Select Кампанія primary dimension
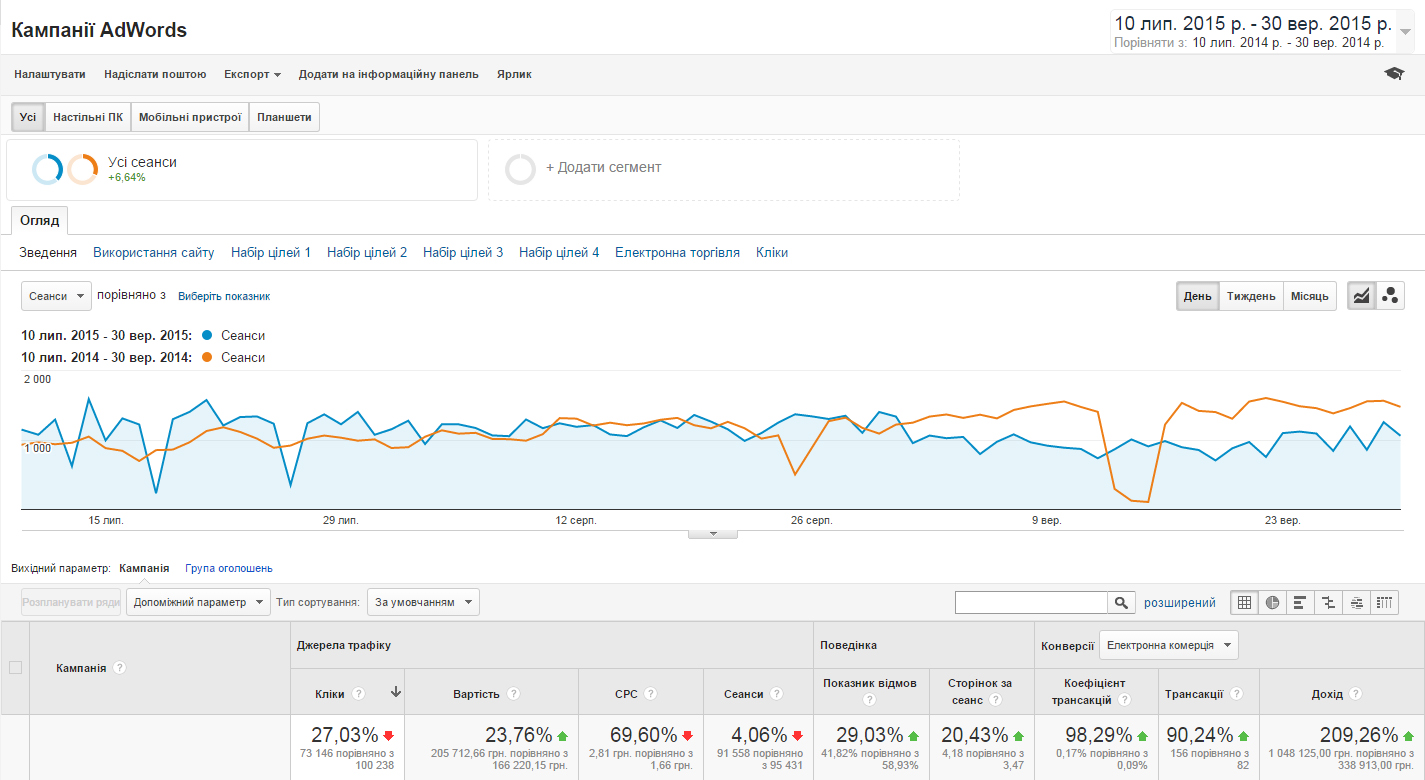Screen dimensions: 1425x780 [144, 568]
